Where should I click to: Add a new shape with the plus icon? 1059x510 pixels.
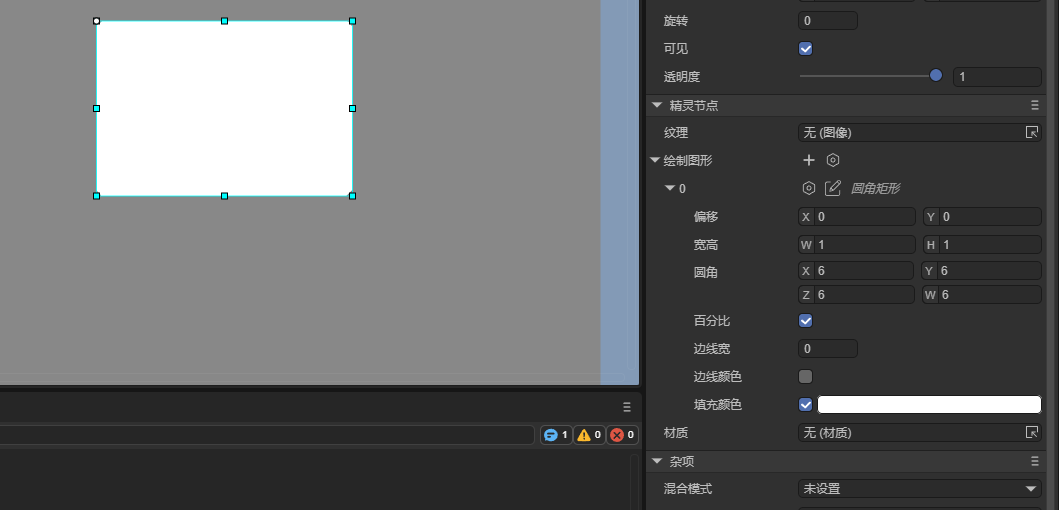coord(809,160)
